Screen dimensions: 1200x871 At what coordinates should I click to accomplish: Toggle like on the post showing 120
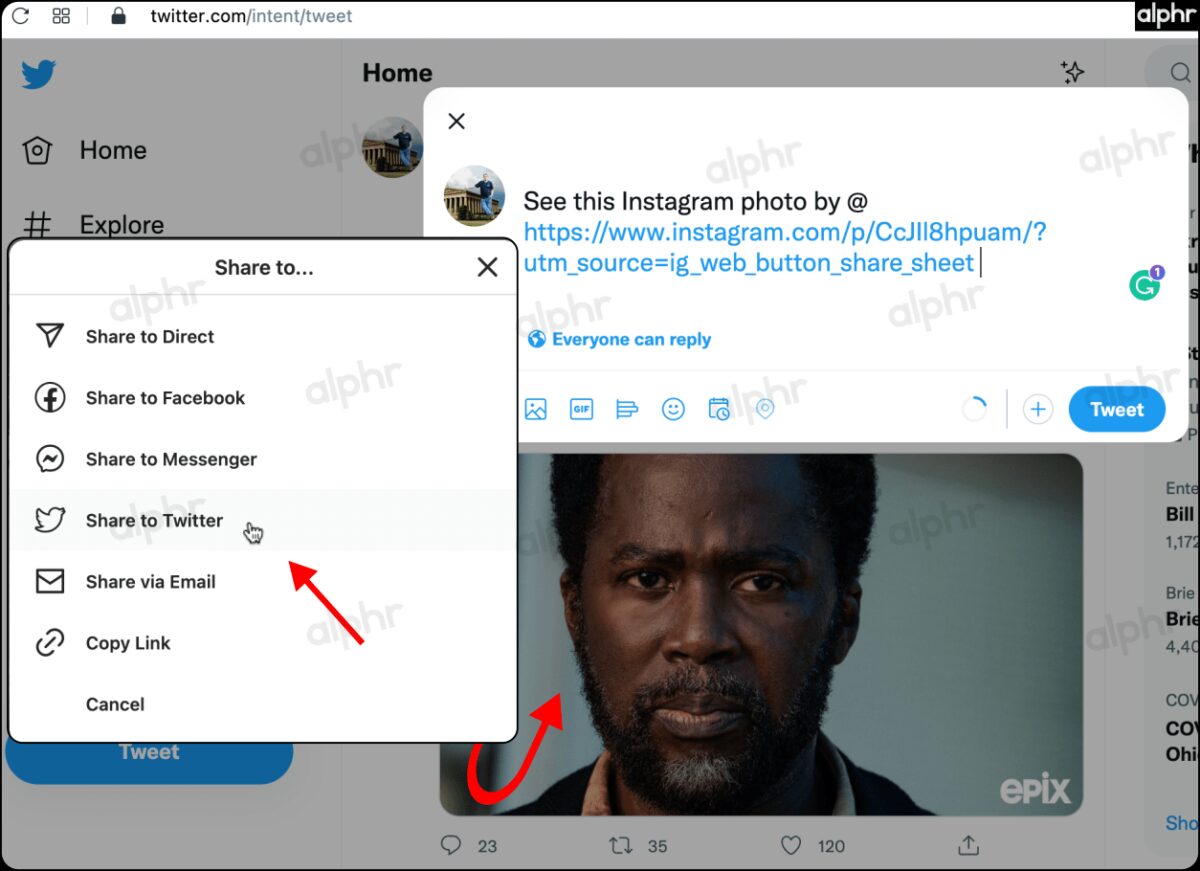791,845
